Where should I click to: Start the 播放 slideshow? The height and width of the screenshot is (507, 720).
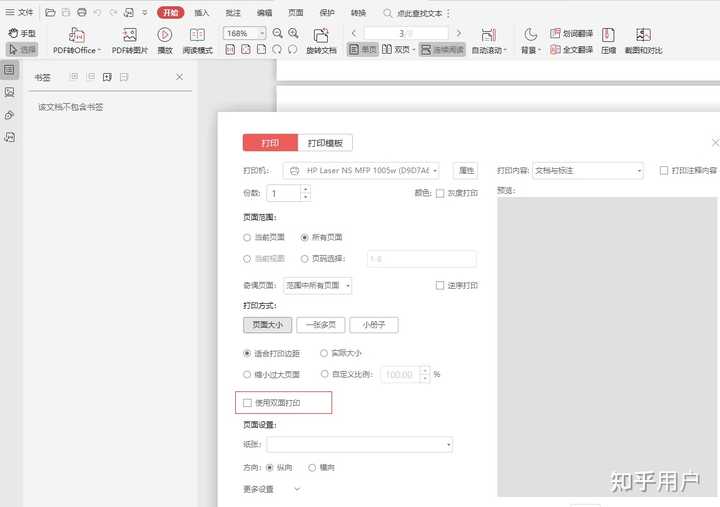coord(164,40)
